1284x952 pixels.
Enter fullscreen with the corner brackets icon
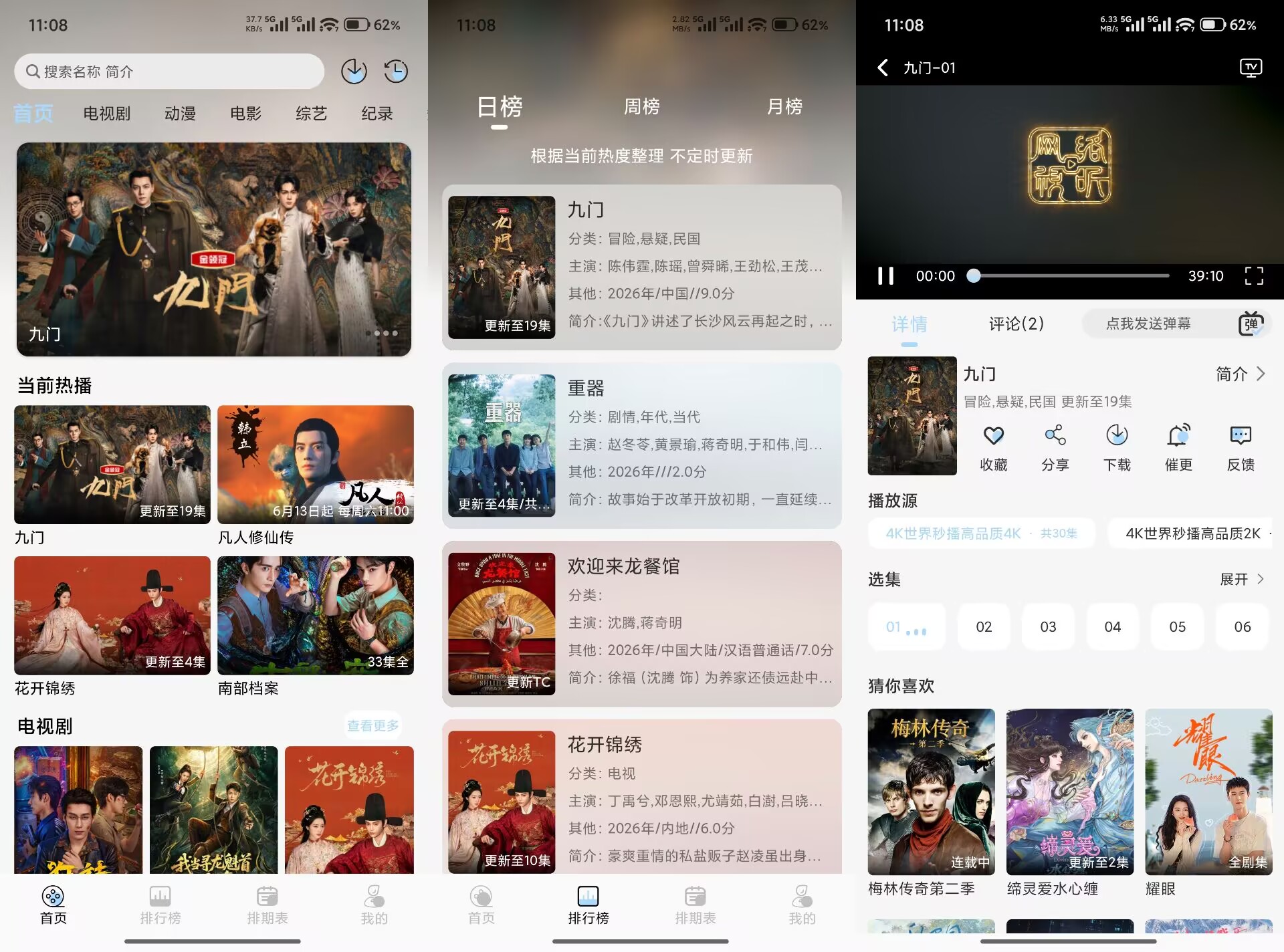click(1254, 275)
